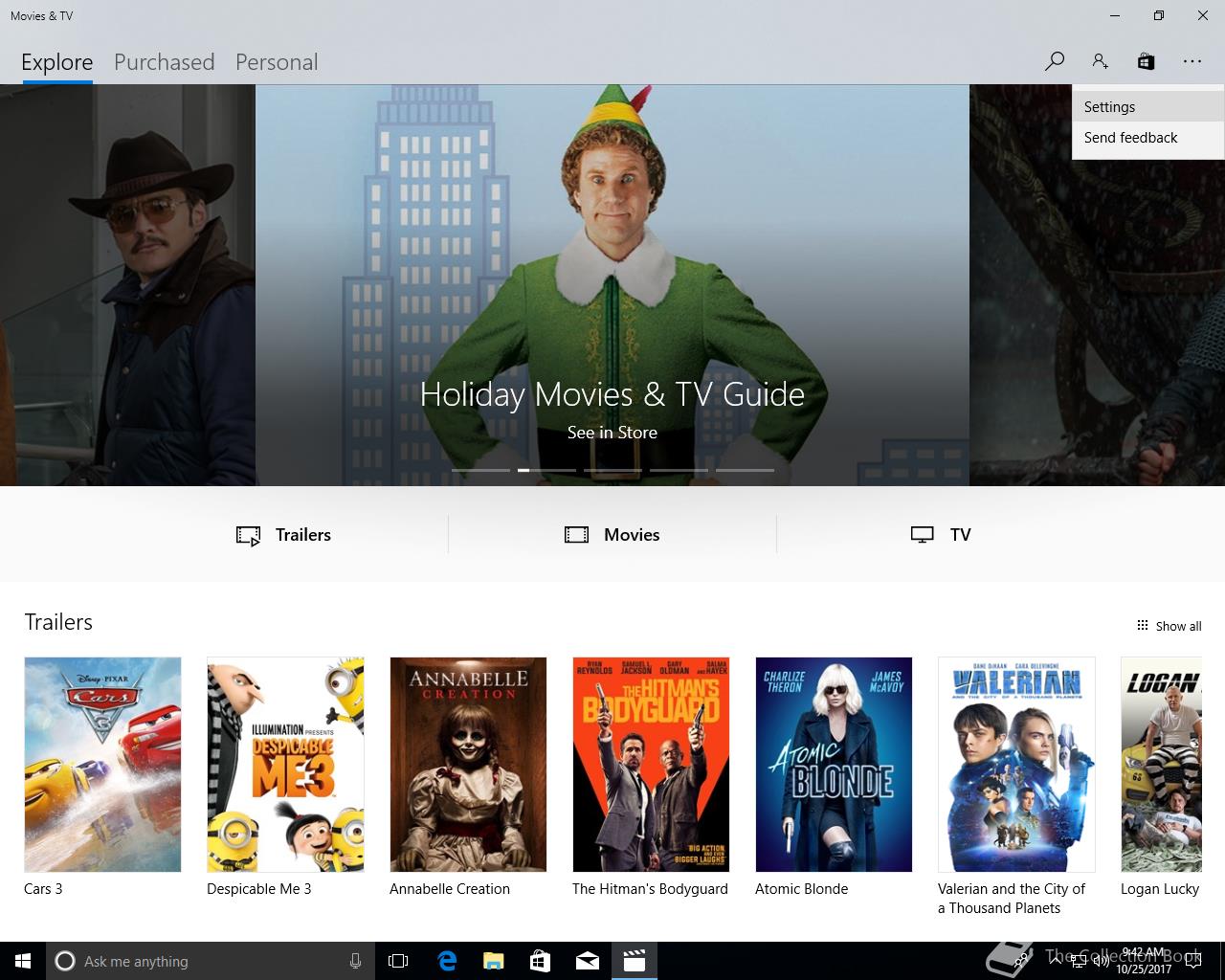
Task: Switch to the Explore tab
Action: coord(57,62)
